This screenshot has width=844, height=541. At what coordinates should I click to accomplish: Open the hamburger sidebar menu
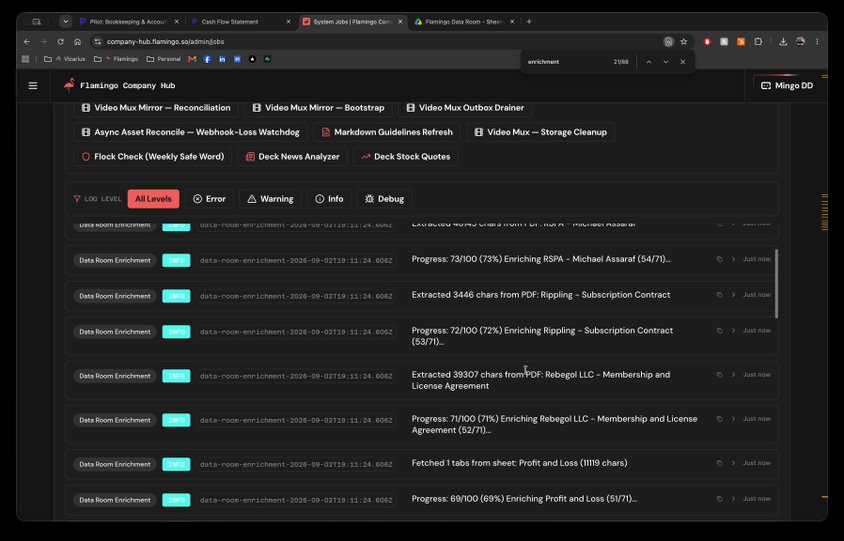[33, 86]
